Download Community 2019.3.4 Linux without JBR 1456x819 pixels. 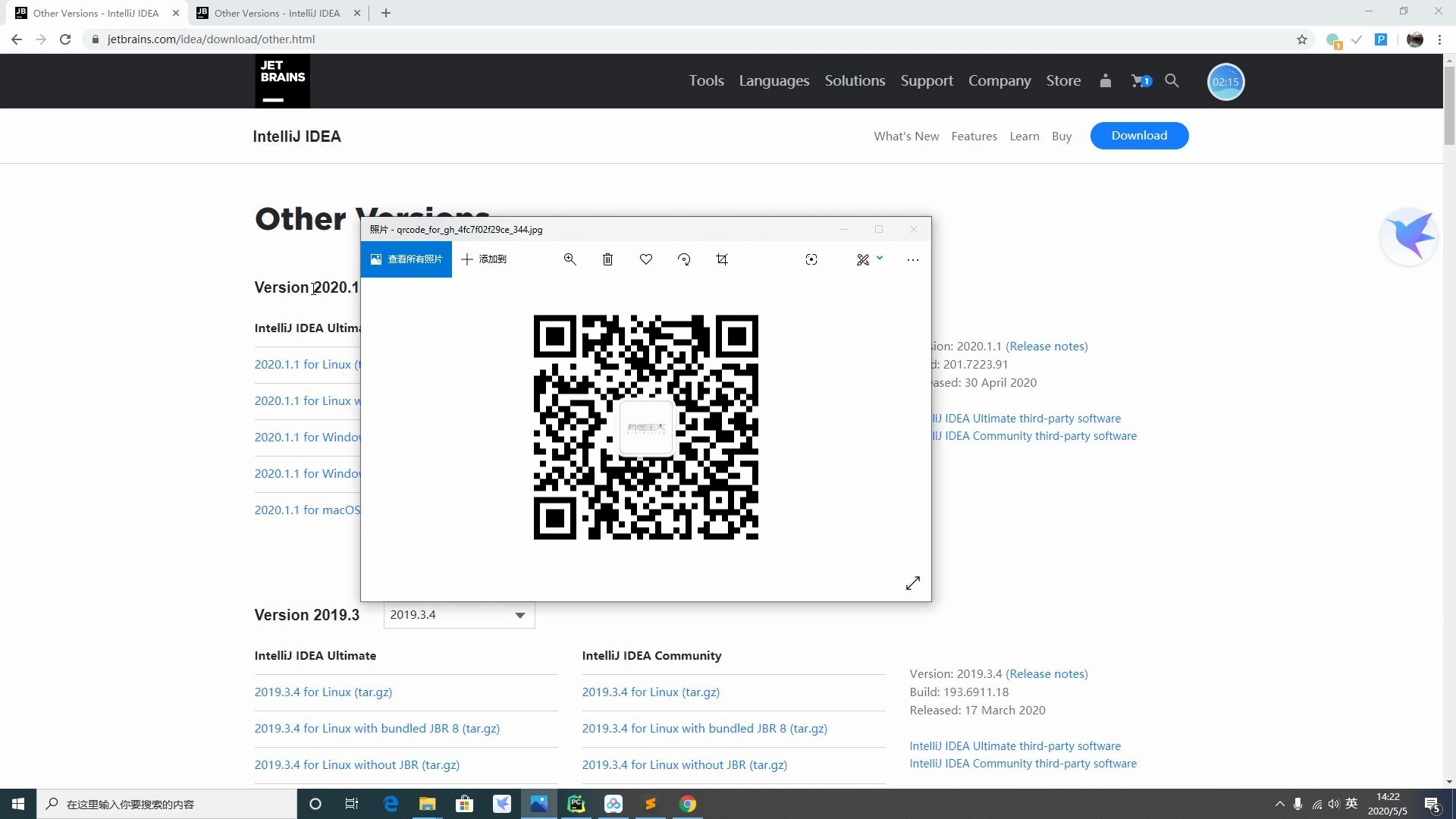pyautogui.click(x=684, y=764)
